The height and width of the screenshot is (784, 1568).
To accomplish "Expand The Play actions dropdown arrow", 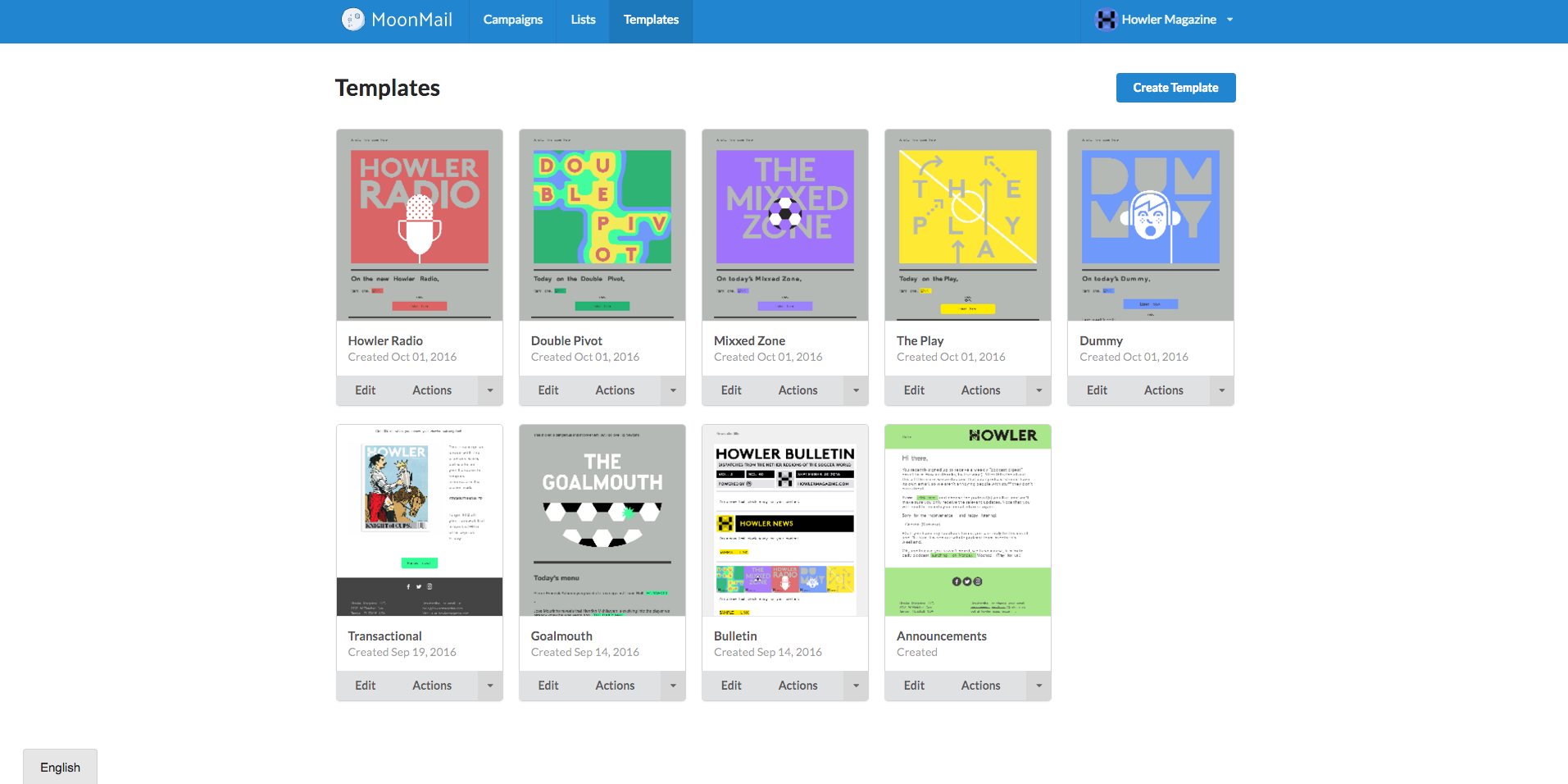I will 1039,390.
